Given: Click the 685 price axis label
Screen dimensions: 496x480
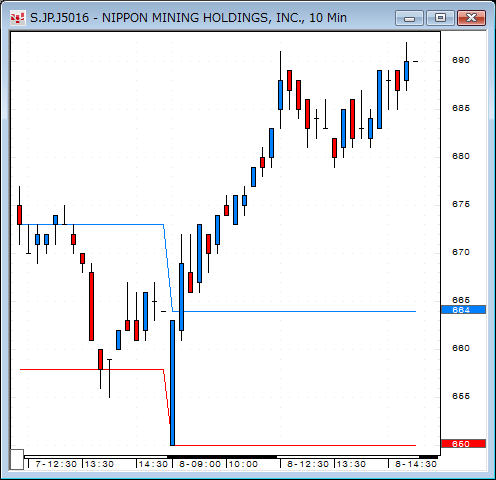Looking at the screenshot, I should pos(461,108).
